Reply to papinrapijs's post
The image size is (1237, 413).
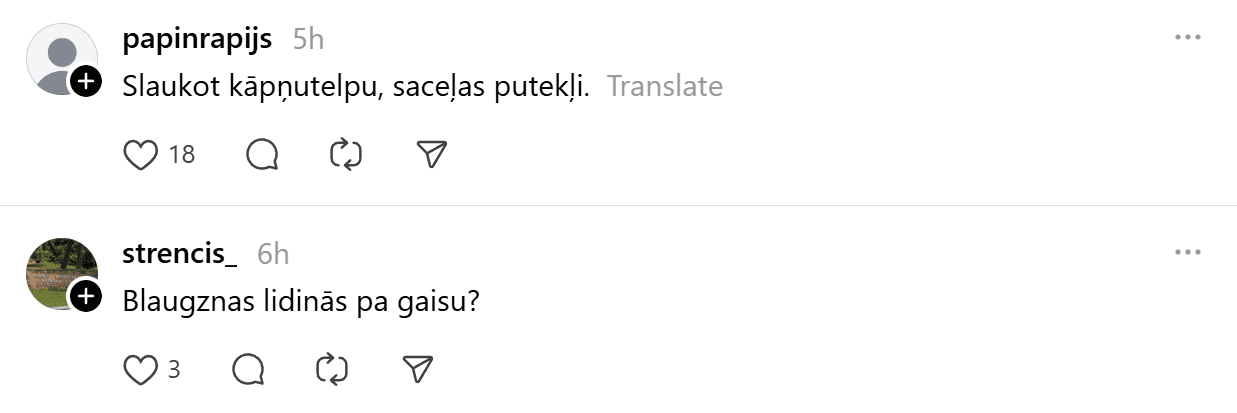(x=261, y=154)
